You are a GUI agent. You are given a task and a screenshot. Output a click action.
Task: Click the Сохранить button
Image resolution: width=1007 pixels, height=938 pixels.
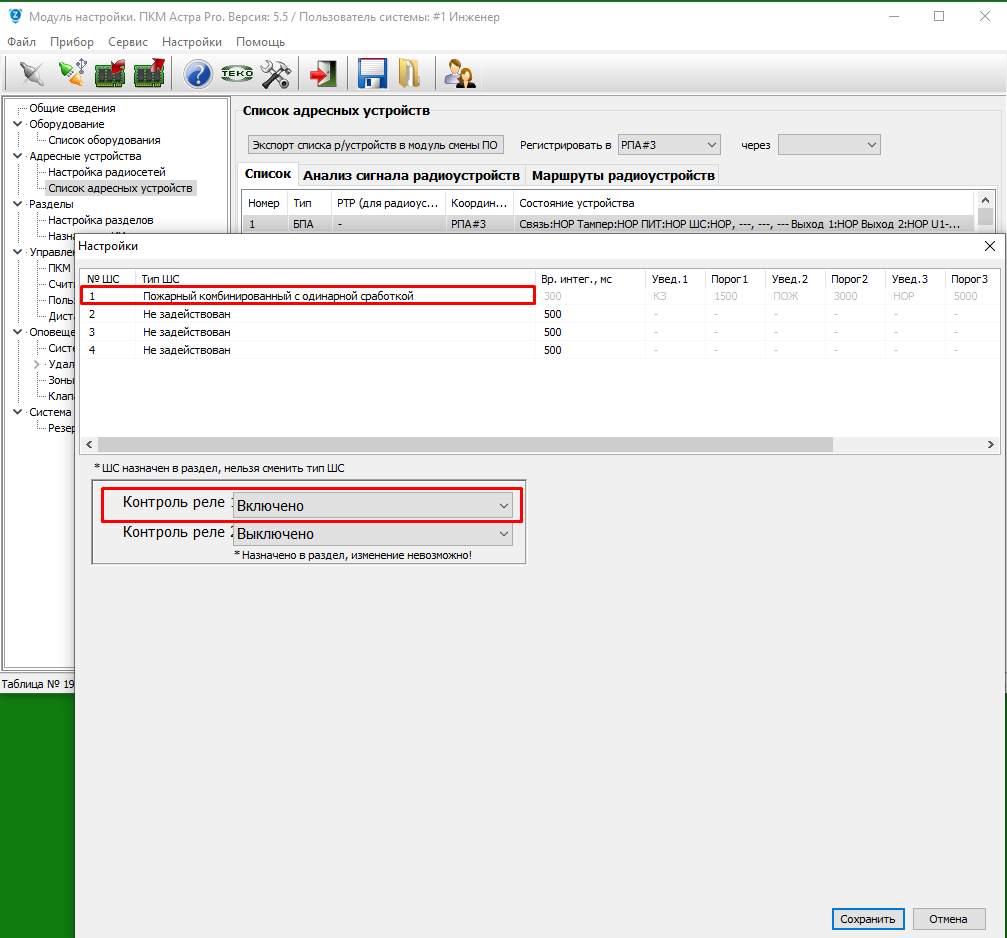868,919
